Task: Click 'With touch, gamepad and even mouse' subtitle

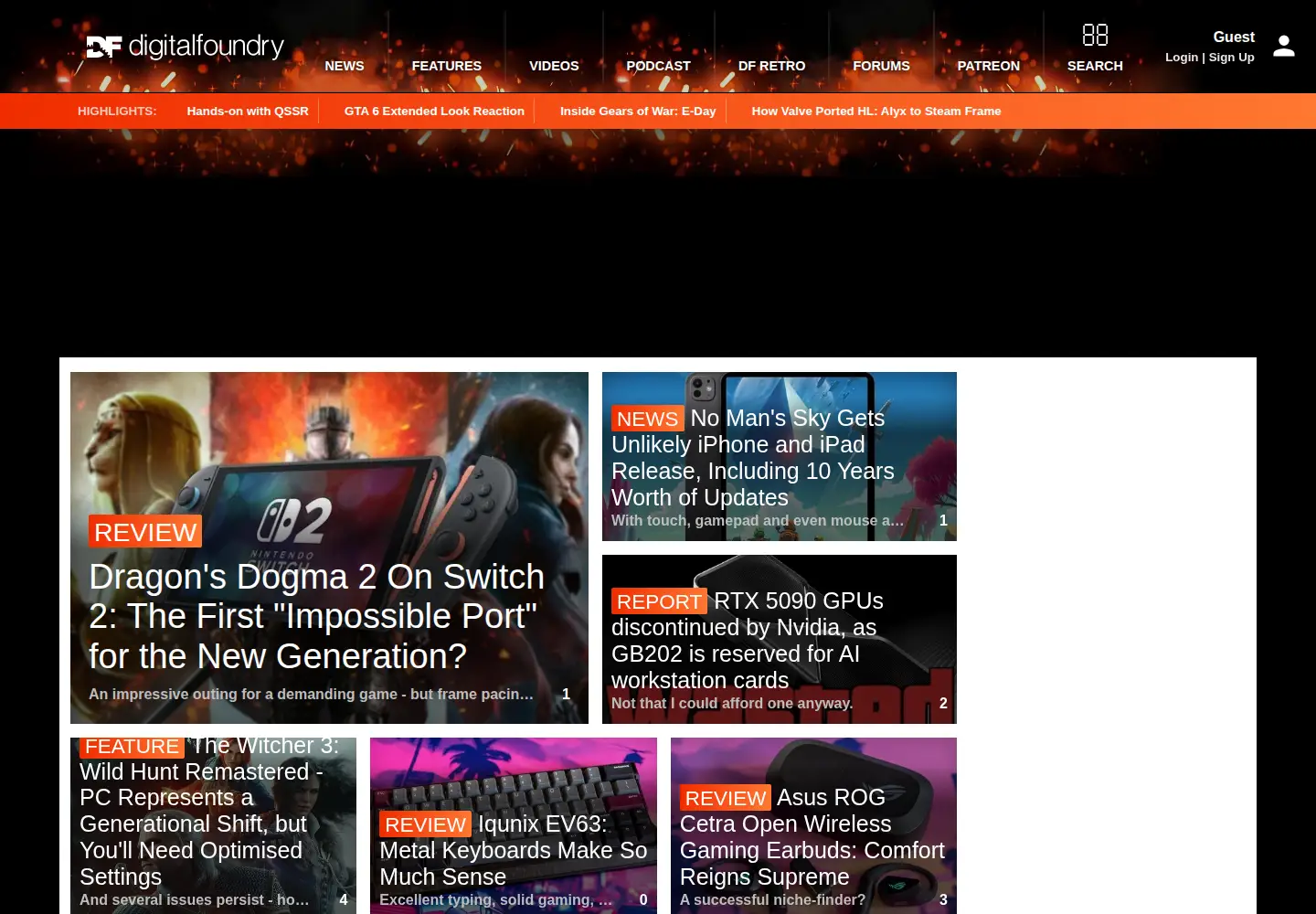Action: pos(758,521)
